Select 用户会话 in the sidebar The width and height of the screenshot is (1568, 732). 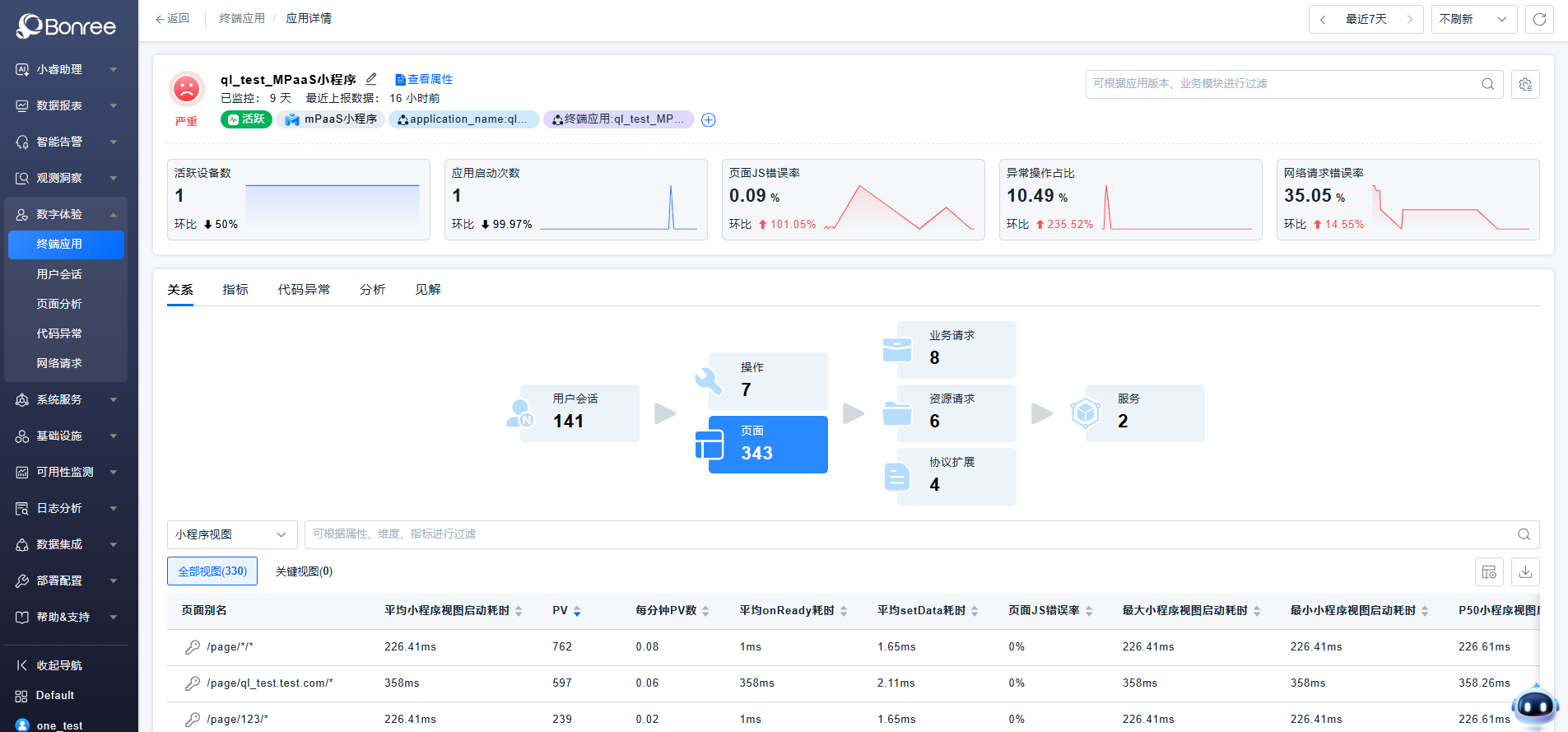coord(59,274)
